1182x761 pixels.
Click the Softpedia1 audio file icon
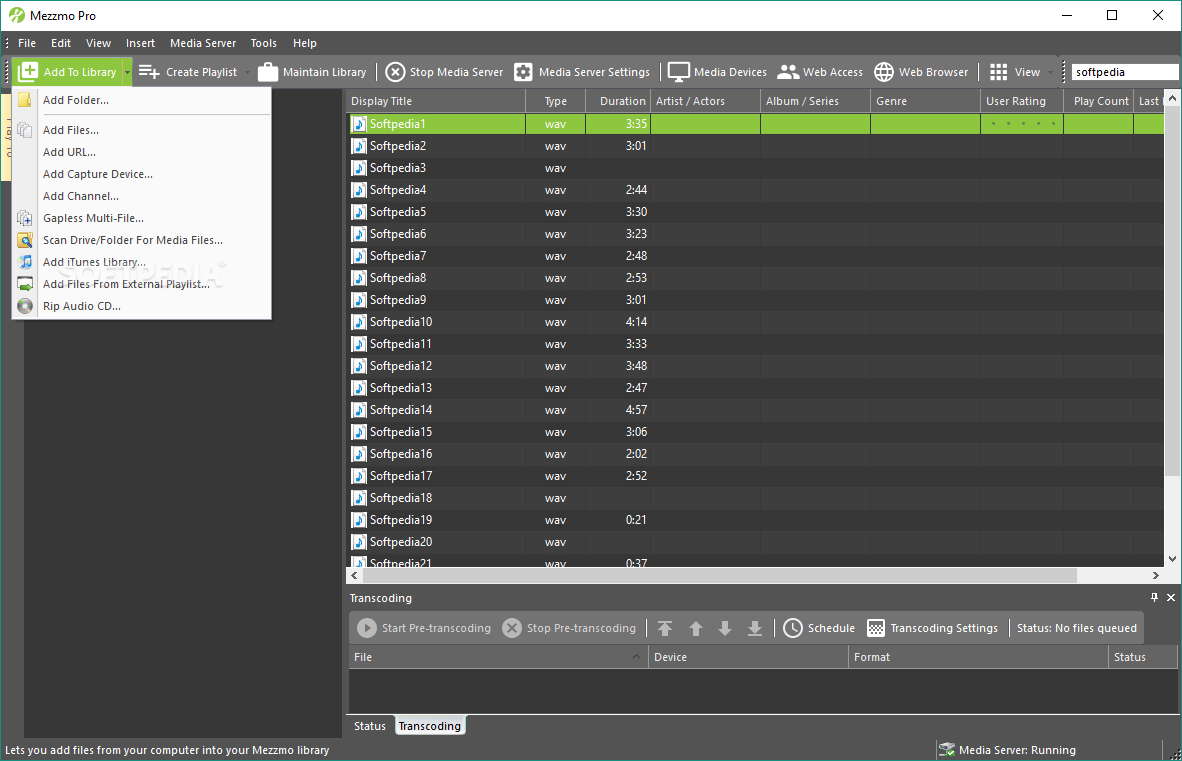[360, 124]
